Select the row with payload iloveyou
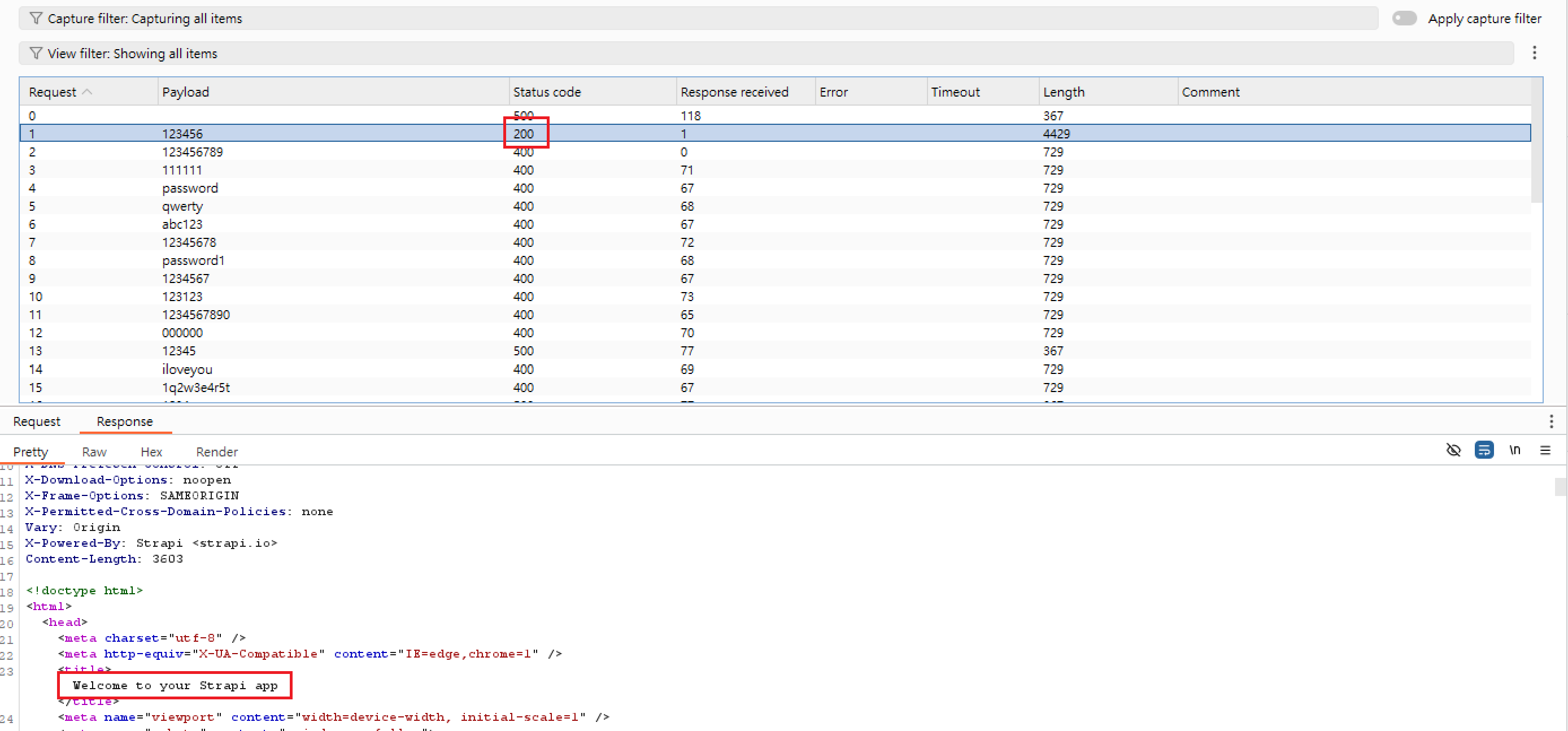Viewport: 1568px width, 731px height. pos(775,369)
